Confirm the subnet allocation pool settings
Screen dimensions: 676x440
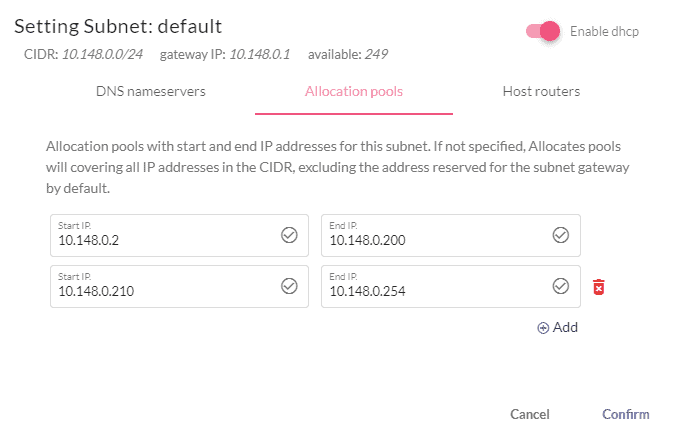(x=626, y=414)
